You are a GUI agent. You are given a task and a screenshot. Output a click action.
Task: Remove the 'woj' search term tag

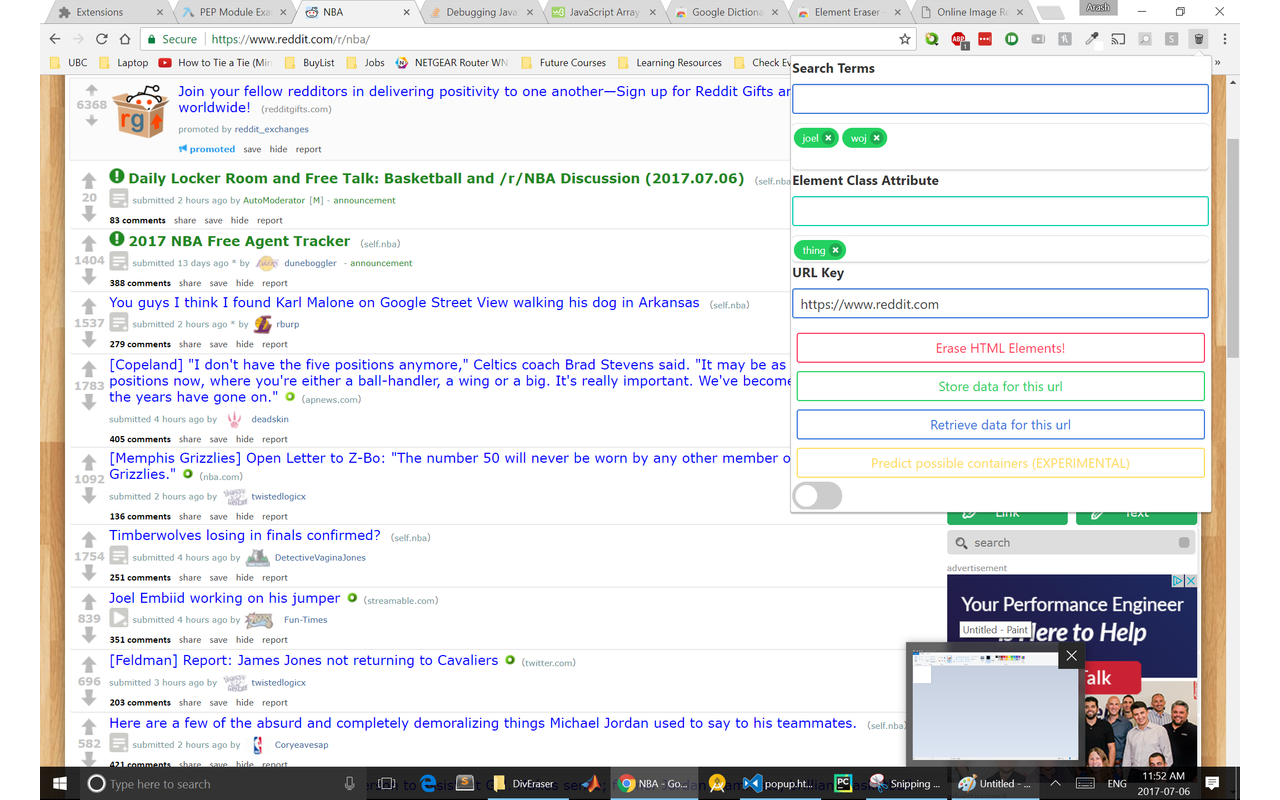(877, 138)
